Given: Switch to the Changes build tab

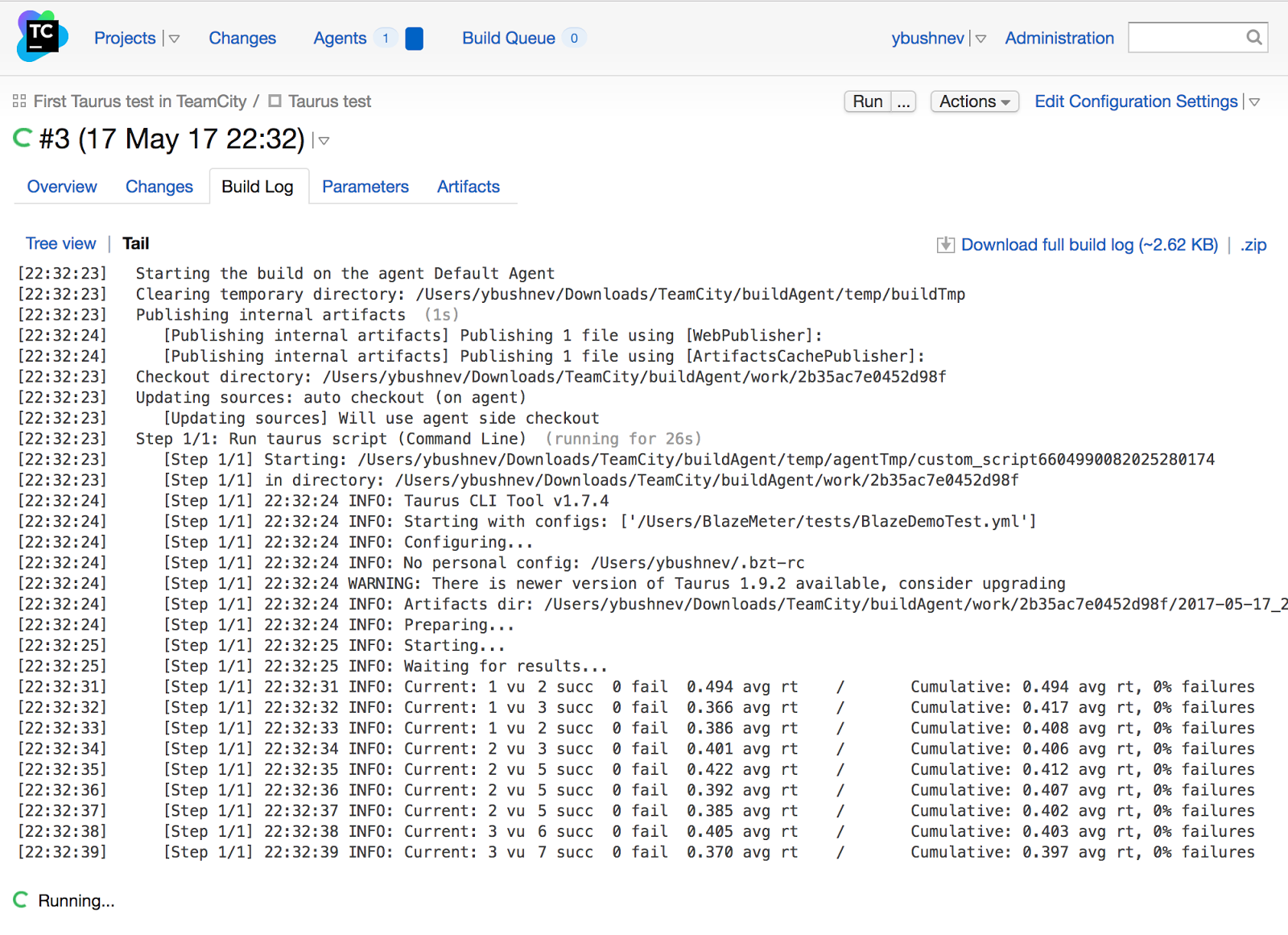Looking at the screenshot, I should pos(159,187).
